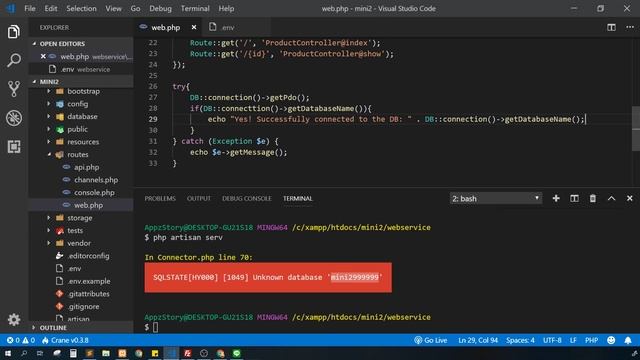Viewport: 640px width, 360px height.
Task: Open Windows Start button
Action: click(x=8, y=353)
